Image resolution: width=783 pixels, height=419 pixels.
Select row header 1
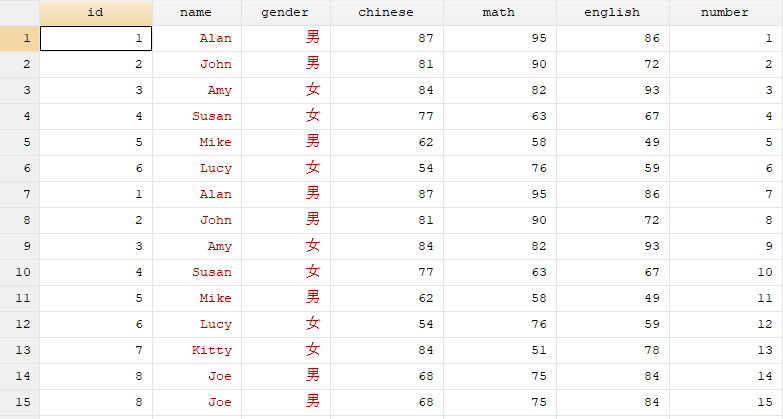click(x=19, y=38)
